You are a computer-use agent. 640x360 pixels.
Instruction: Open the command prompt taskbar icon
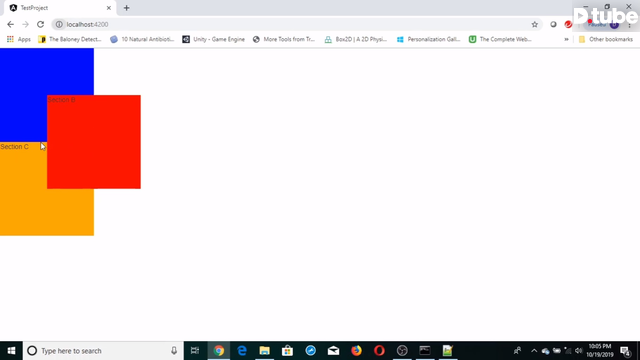(x=425, y=351)
